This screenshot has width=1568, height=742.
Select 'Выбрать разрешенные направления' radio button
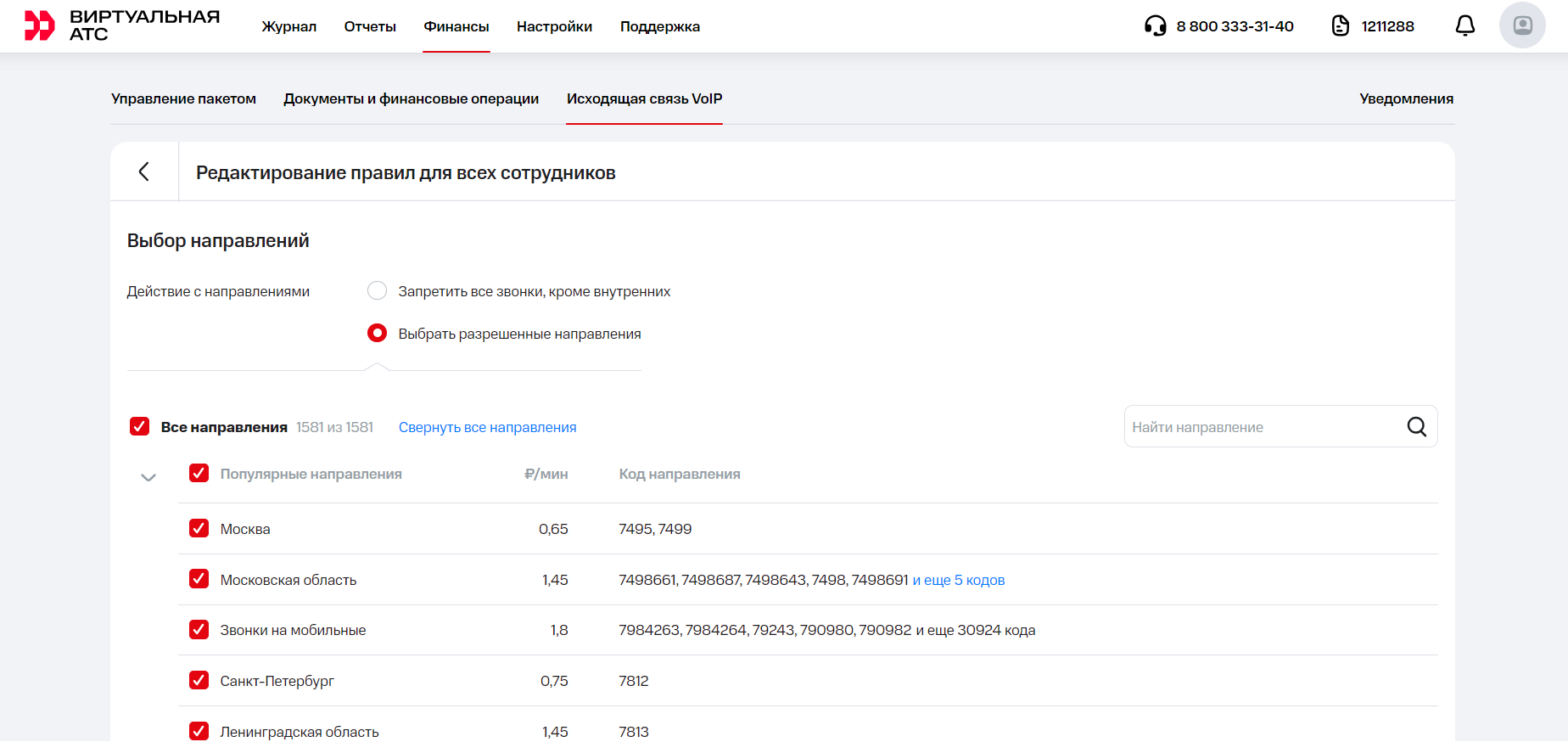pos(377,334)
